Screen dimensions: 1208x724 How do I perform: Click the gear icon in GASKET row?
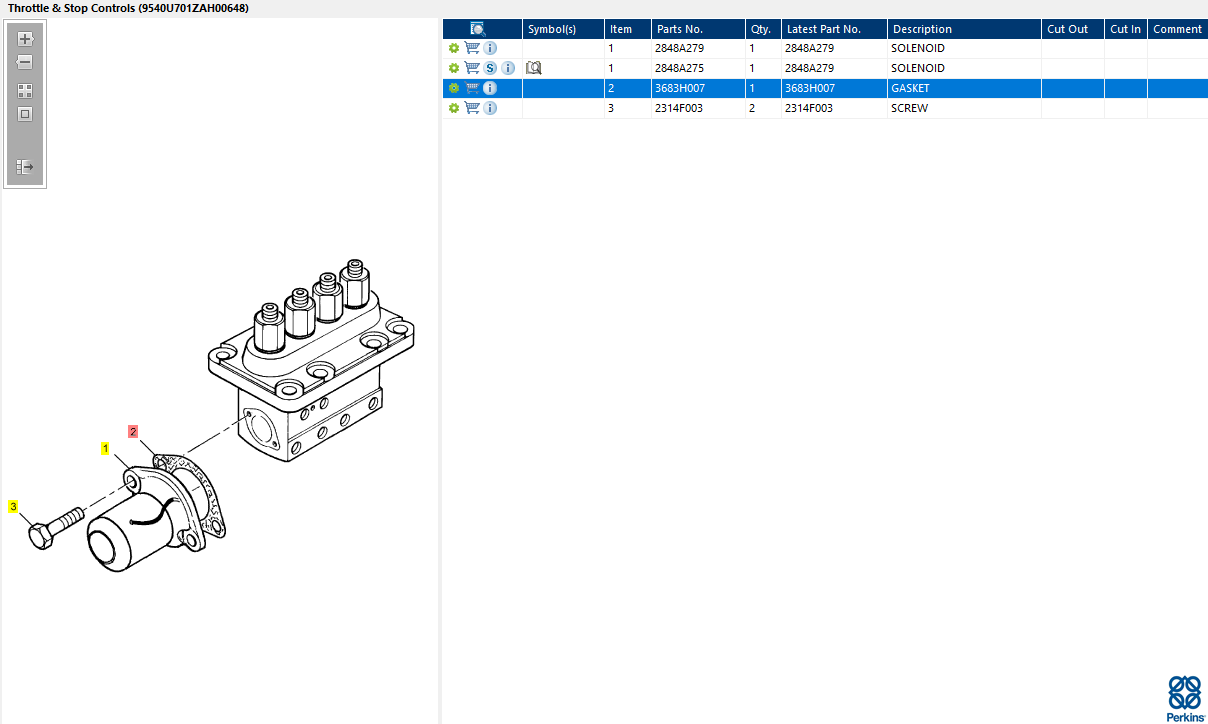coord(454,88)
